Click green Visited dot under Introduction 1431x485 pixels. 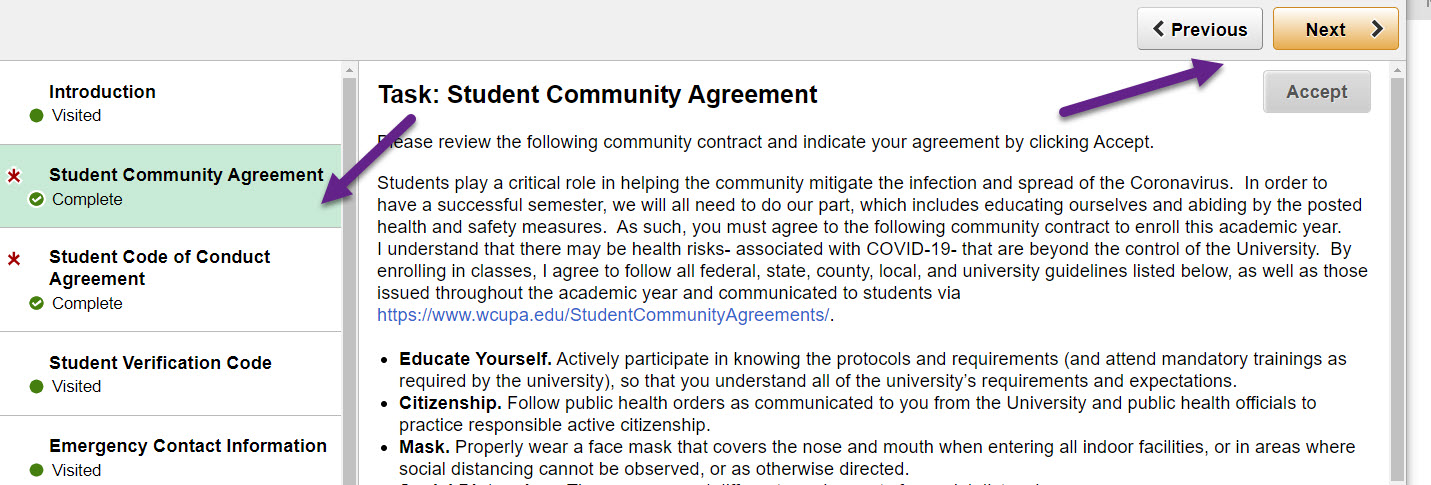(37, 116)
